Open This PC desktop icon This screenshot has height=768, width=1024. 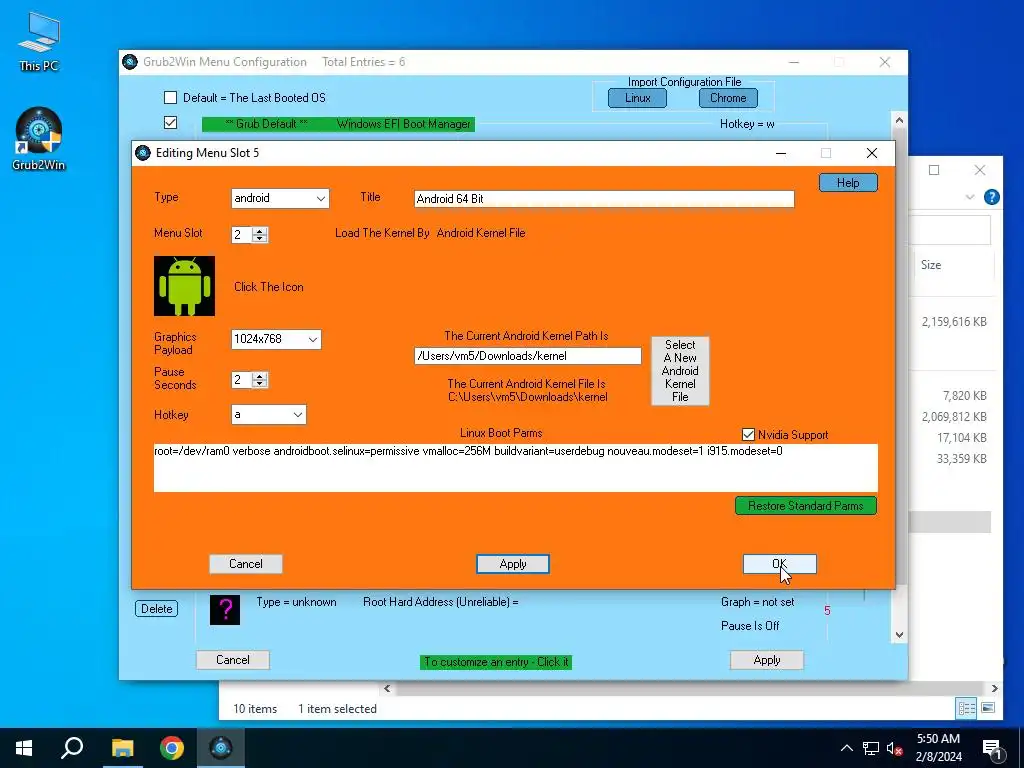(39, 42)
